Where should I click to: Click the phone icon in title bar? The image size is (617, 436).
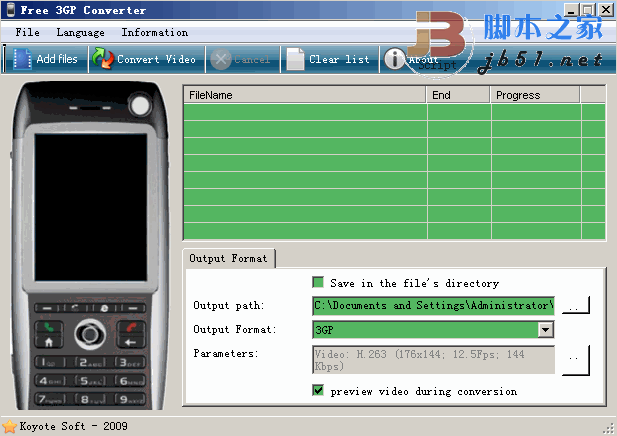coord(11,9)
